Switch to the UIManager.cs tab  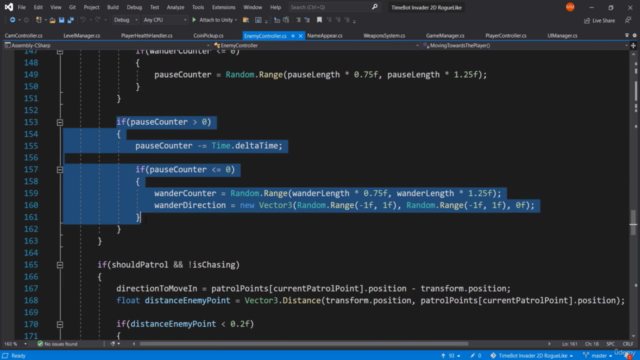coord(562,36)
